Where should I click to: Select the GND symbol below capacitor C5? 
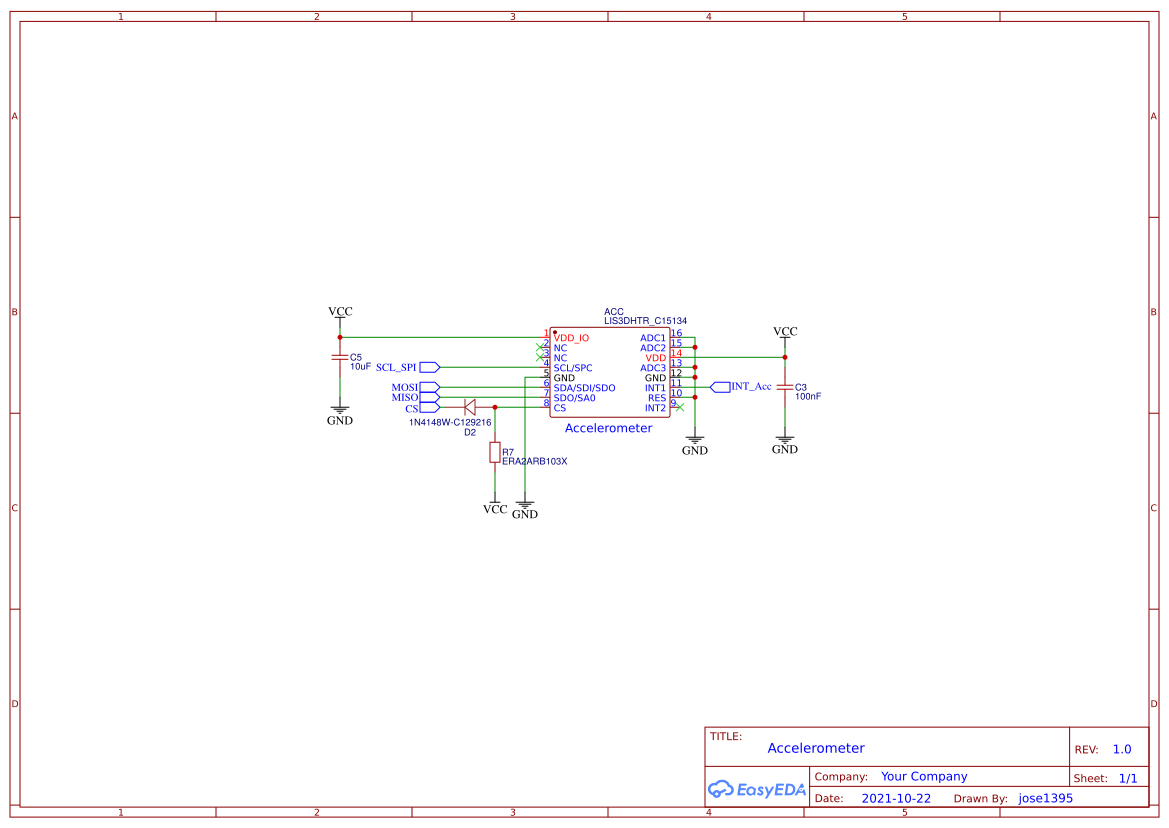click(339, 412)
